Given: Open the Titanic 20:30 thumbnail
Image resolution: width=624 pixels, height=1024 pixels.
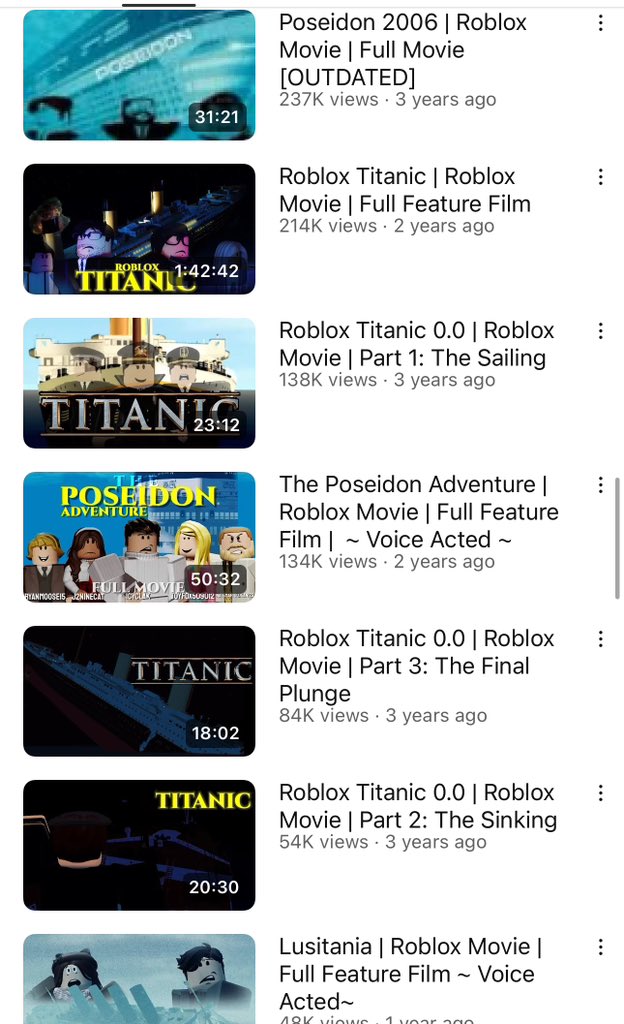Looking at the screenshot, I should click(x=139, y=846).
